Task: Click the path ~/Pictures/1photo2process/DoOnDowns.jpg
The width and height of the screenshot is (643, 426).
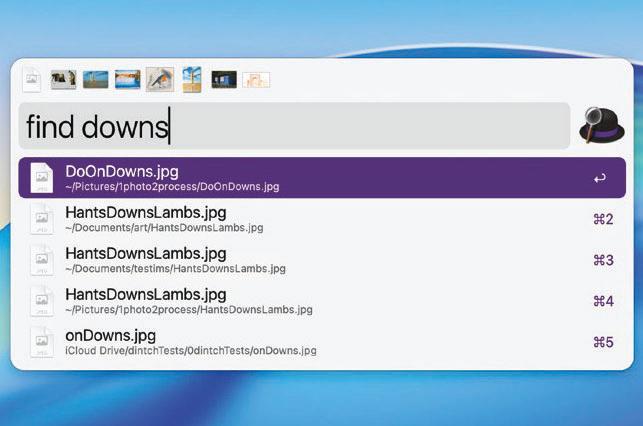Action: (172, 187)
